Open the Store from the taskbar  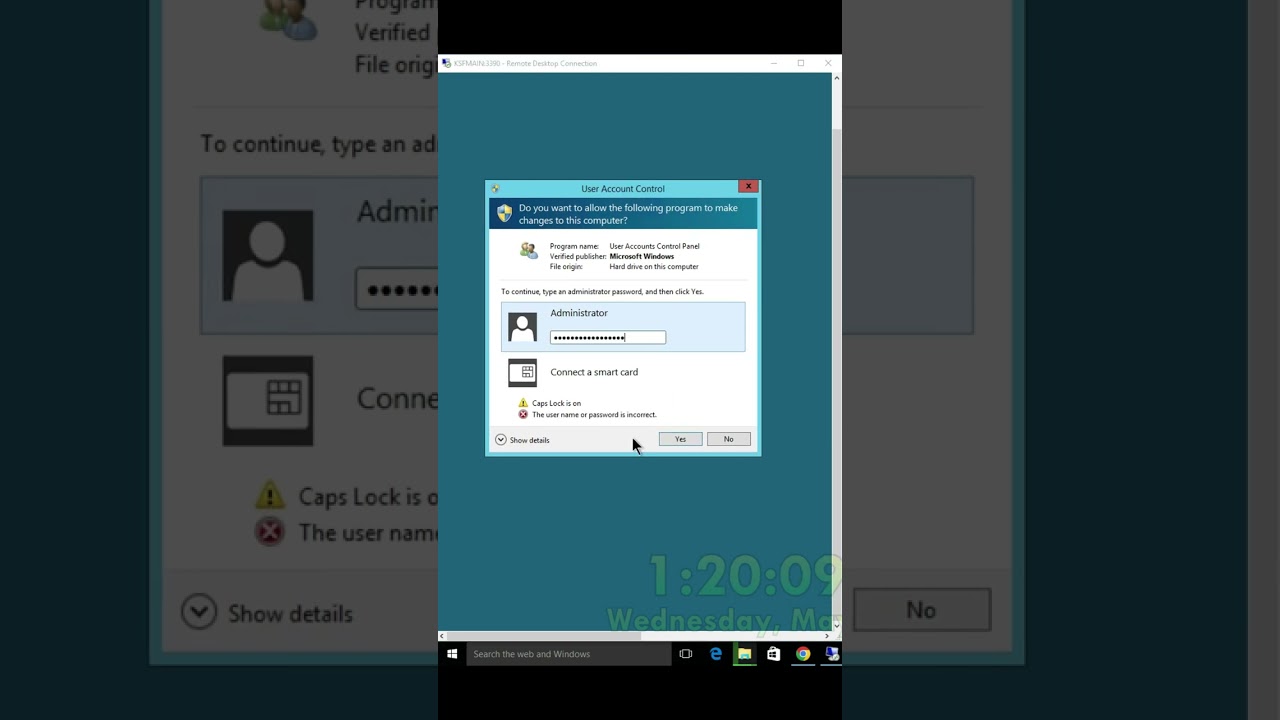(774, 654)
